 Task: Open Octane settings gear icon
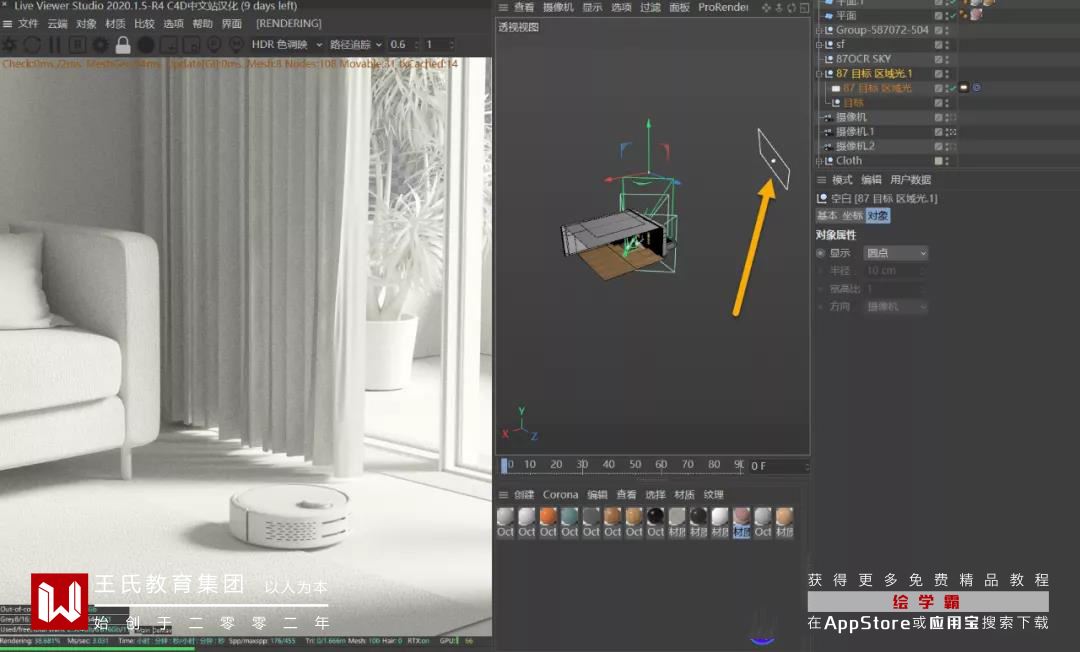click(x=101, y=45)
